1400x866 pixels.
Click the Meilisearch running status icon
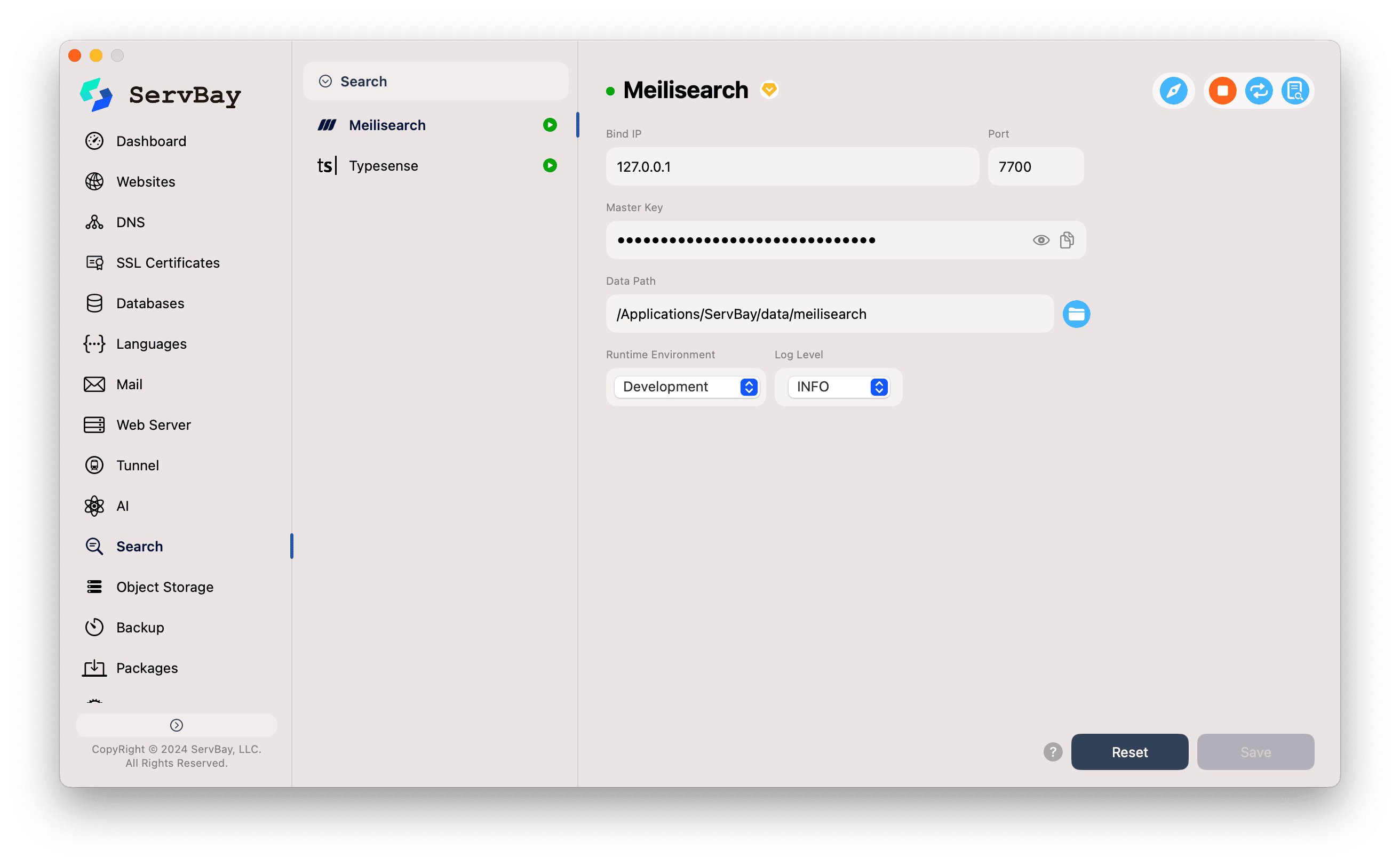(x=550, y=125)
